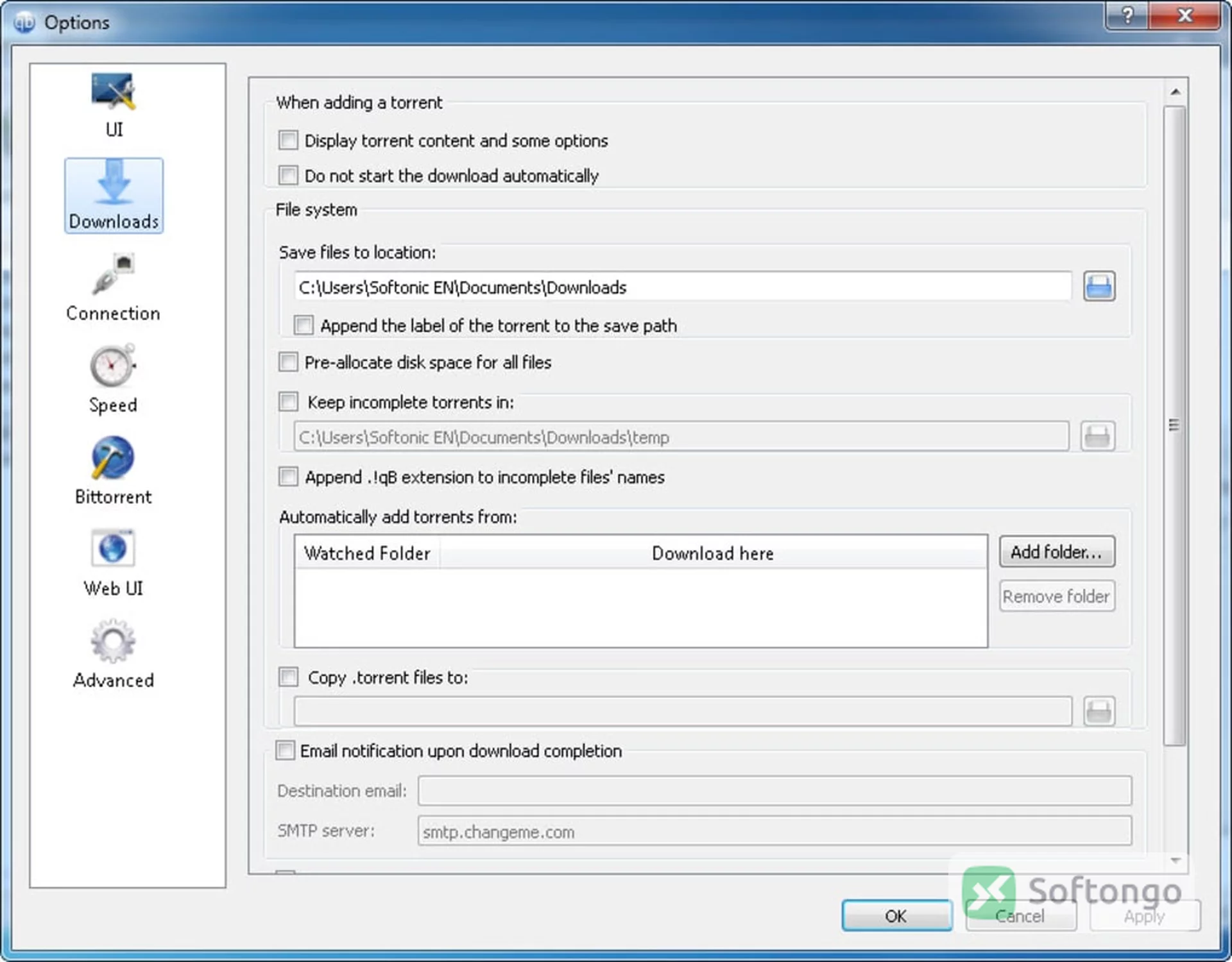Click the Add folder... button
The height and width of the screenshot is (962, 1232).
(1057, 552)
